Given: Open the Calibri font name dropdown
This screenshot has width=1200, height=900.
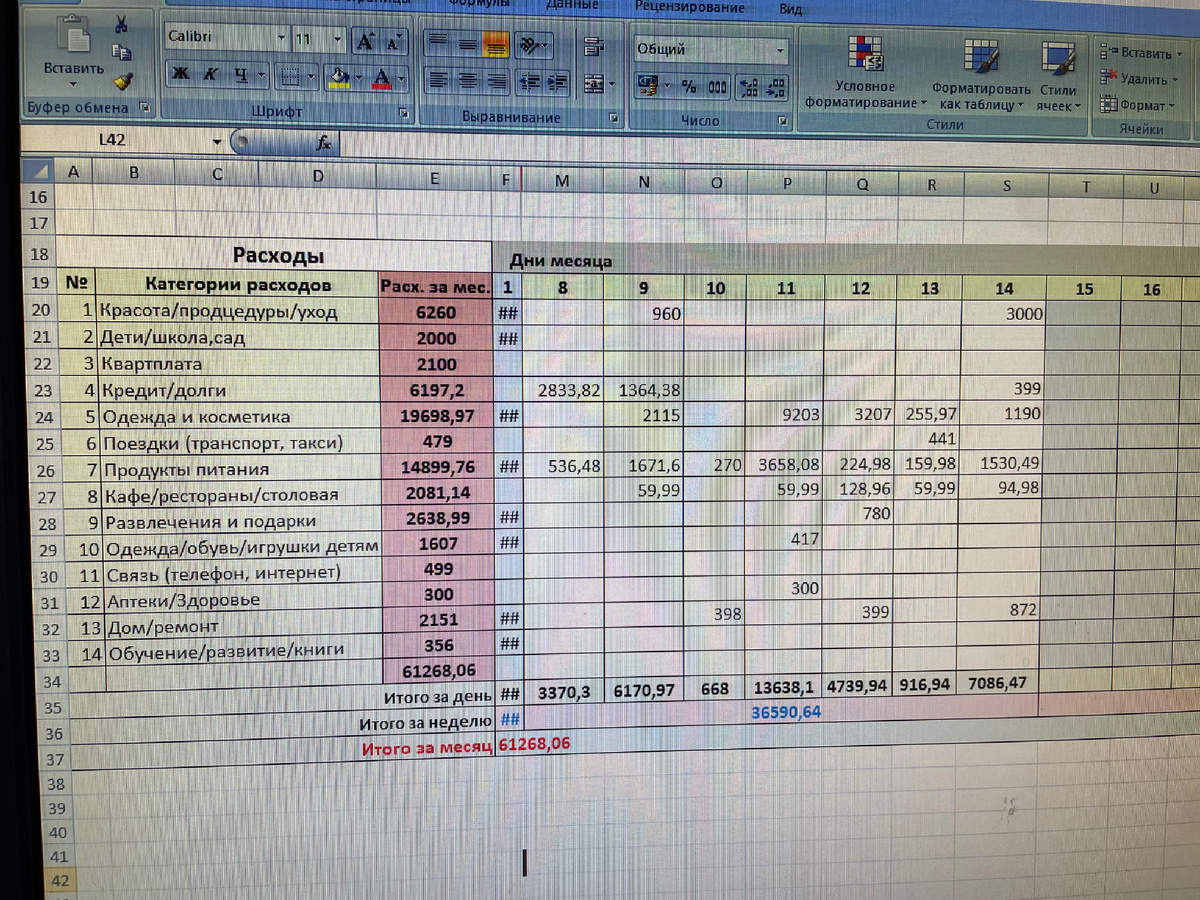Looking at the screenshot, I should tap(279, 39).
